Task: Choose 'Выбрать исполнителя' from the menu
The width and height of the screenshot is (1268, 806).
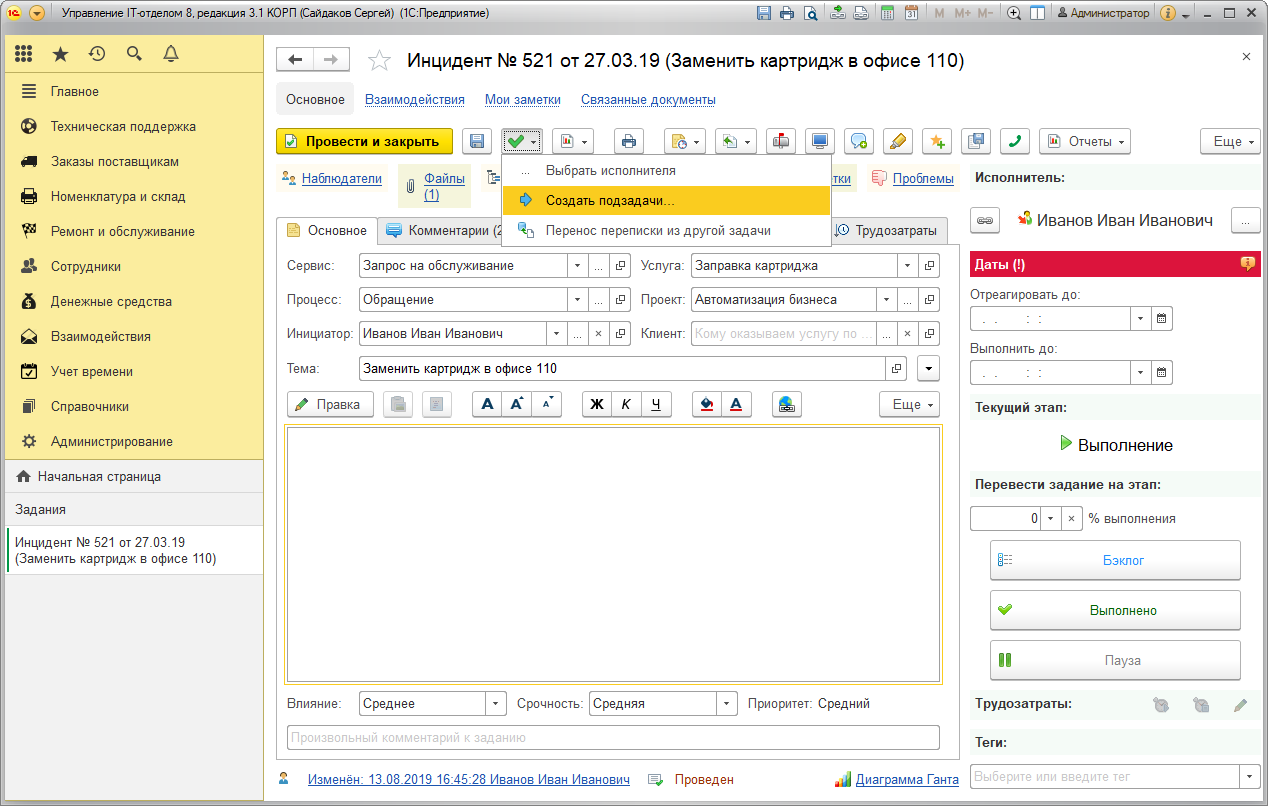Action: point(667,171)
